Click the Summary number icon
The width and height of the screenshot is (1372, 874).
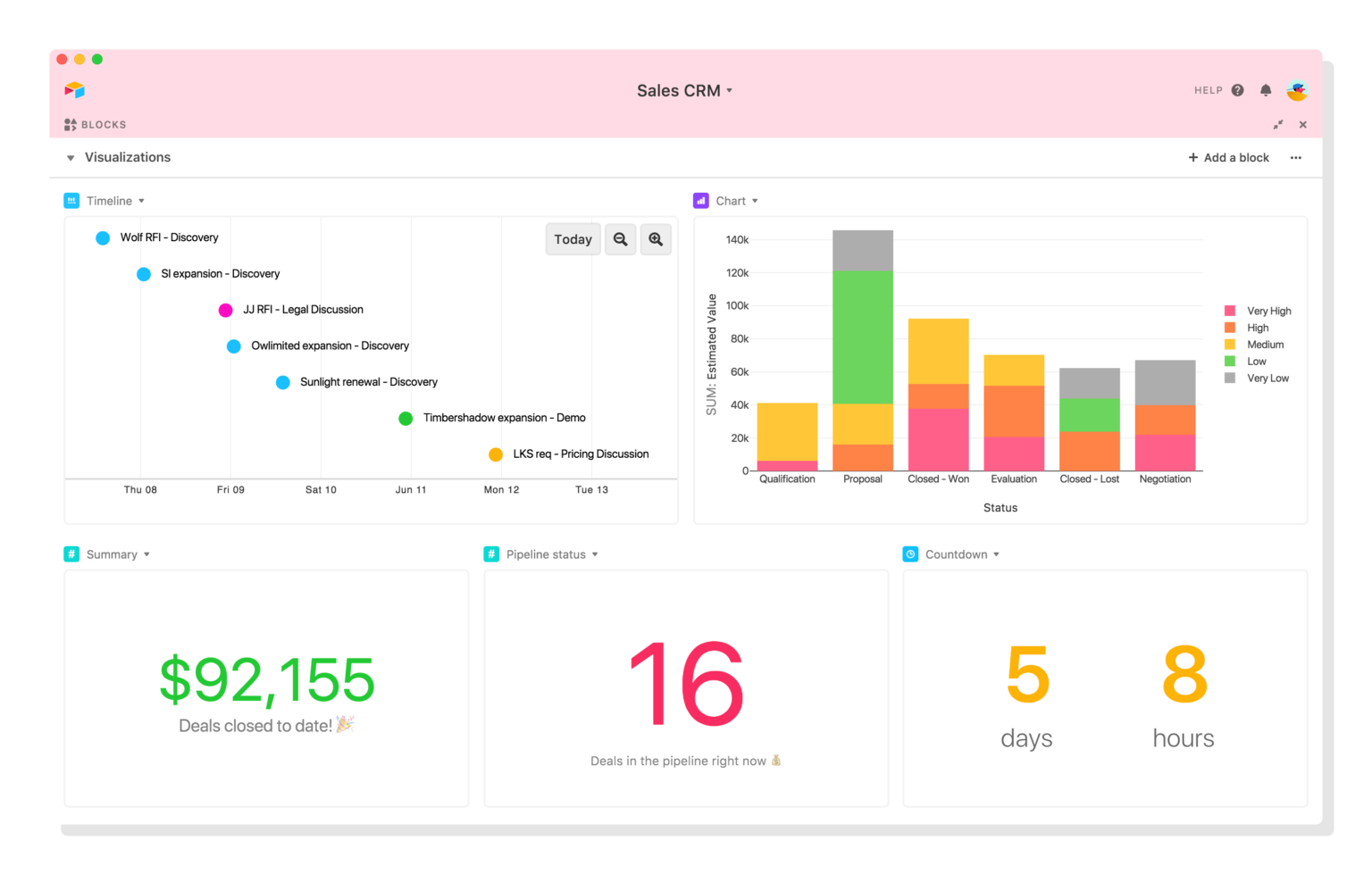tap(71, 554)
